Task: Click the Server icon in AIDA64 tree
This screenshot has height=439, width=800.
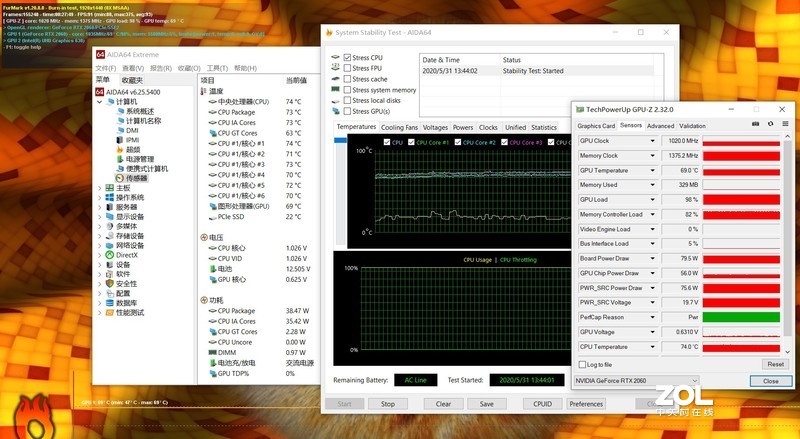Action: (110, 207)
